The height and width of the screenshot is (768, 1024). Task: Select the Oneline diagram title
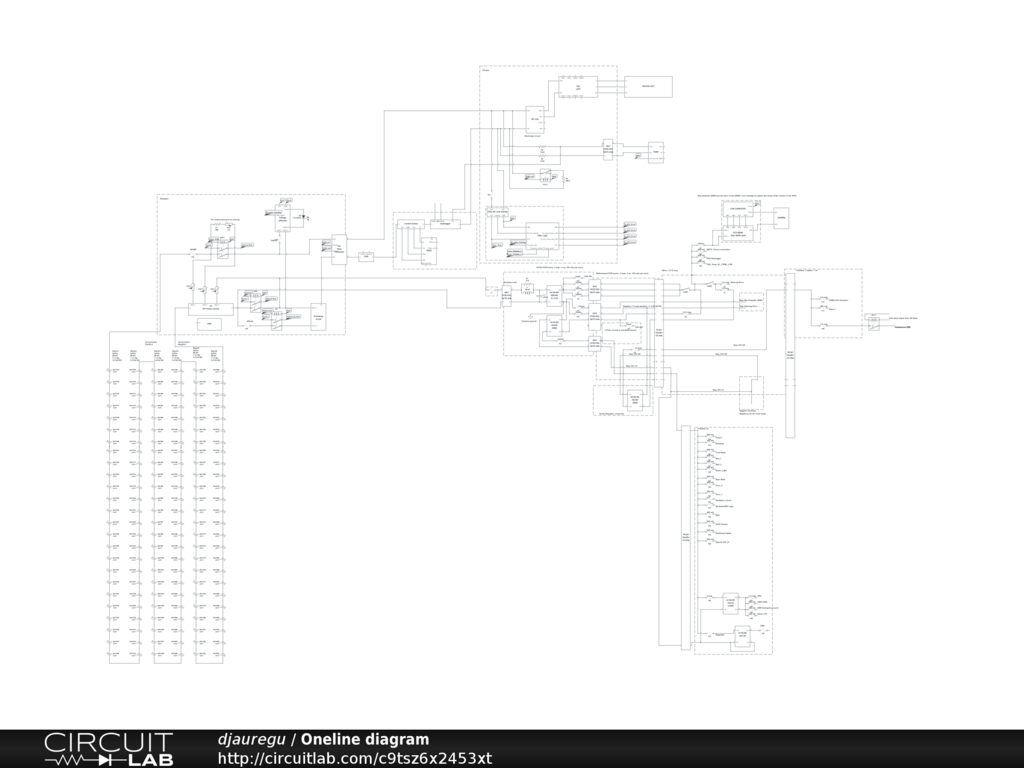[x=365, y=739]
